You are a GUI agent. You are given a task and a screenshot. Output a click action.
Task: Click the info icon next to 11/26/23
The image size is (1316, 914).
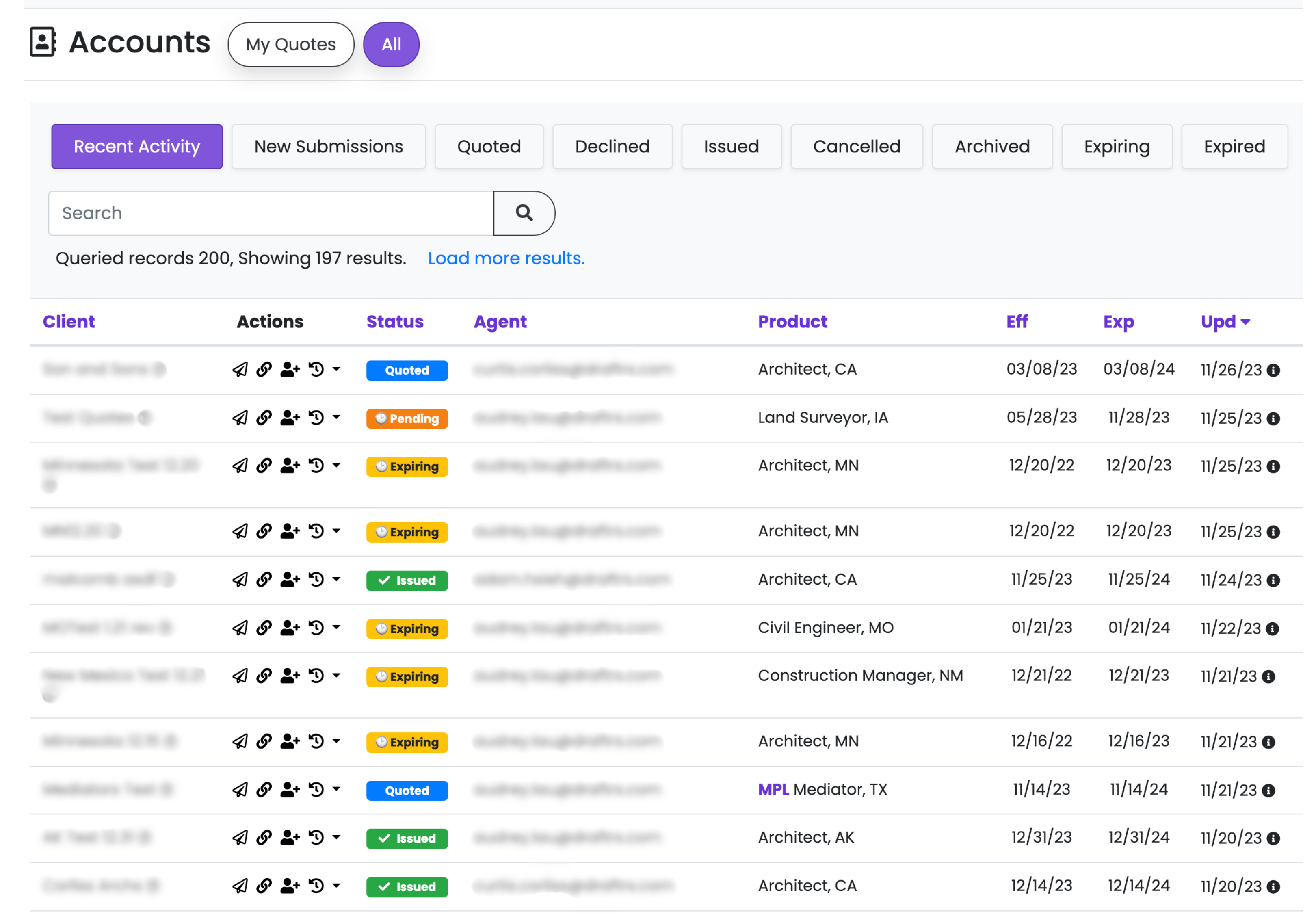(1274, 370)
